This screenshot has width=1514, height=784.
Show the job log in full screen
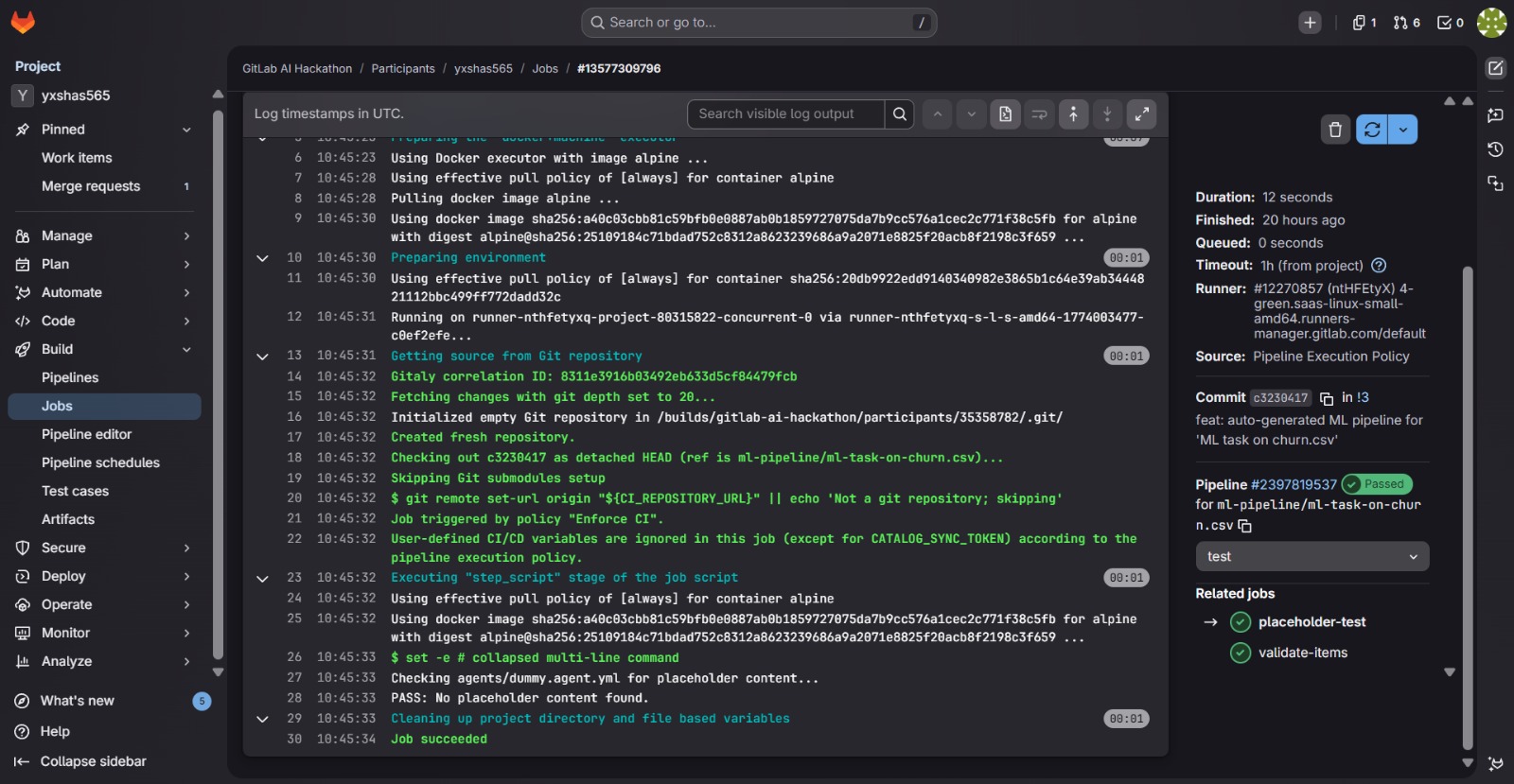coord(1142,113)
